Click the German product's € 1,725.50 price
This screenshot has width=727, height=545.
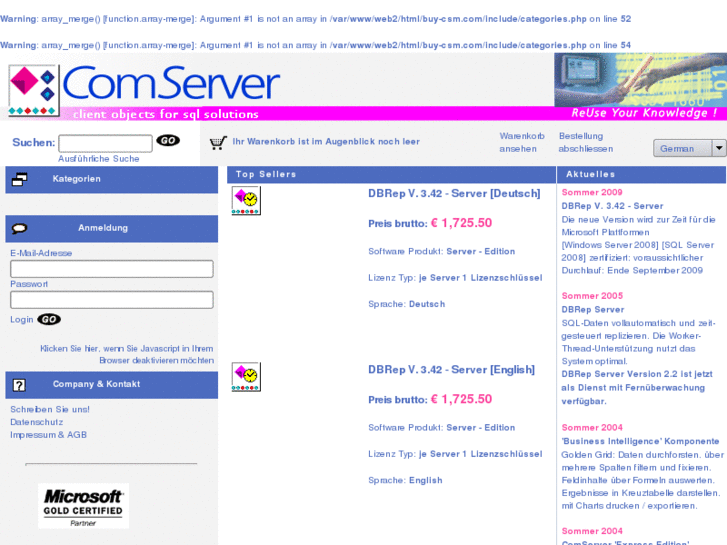tap(461, 223)
